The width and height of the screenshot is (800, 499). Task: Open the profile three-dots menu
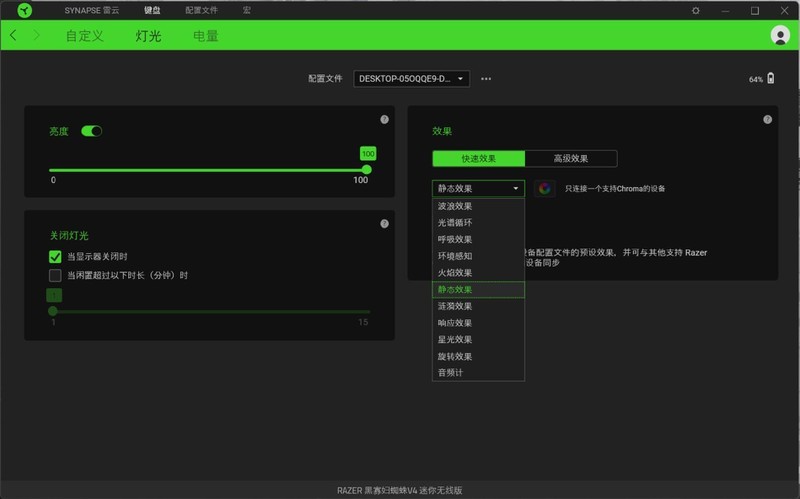[x=486, y=79]
